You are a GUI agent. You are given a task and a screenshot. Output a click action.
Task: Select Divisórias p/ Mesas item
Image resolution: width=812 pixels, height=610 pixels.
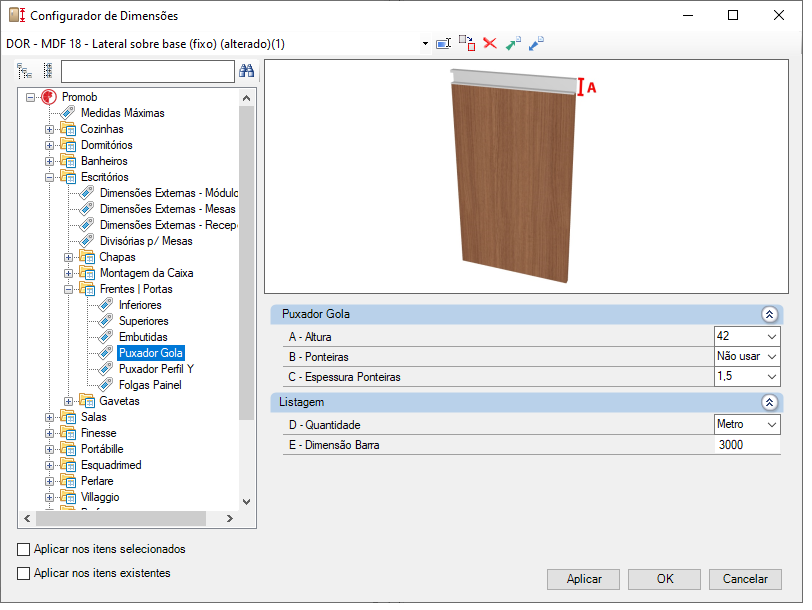(146, 241)
